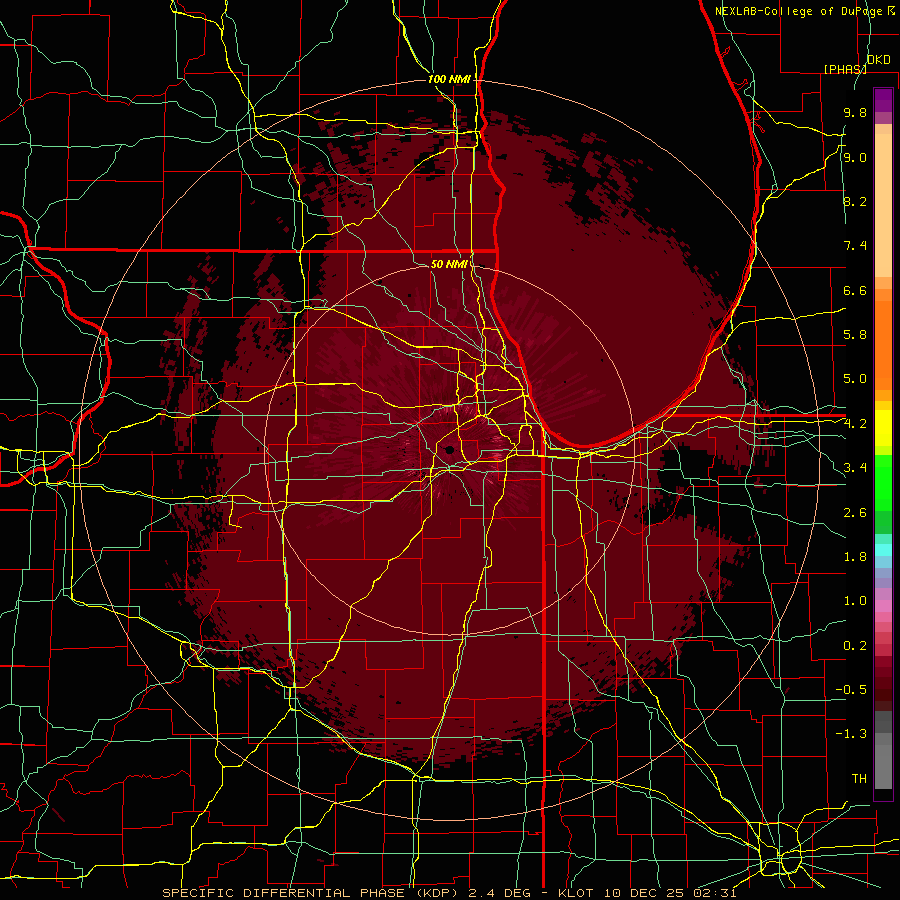The height and width of the screenshot is (900, 900).
Task: Click the -1.3 scale value
Action: (x=851, y=735)
